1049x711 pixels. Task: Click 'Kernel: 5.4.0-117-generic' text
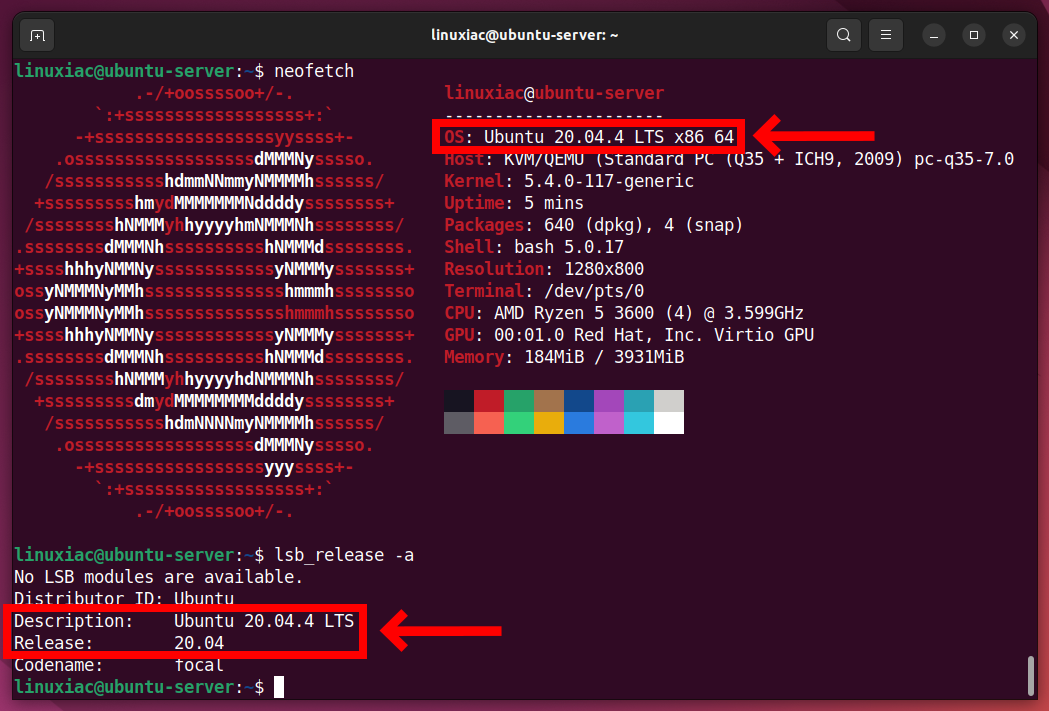click(x=569, y=181)
